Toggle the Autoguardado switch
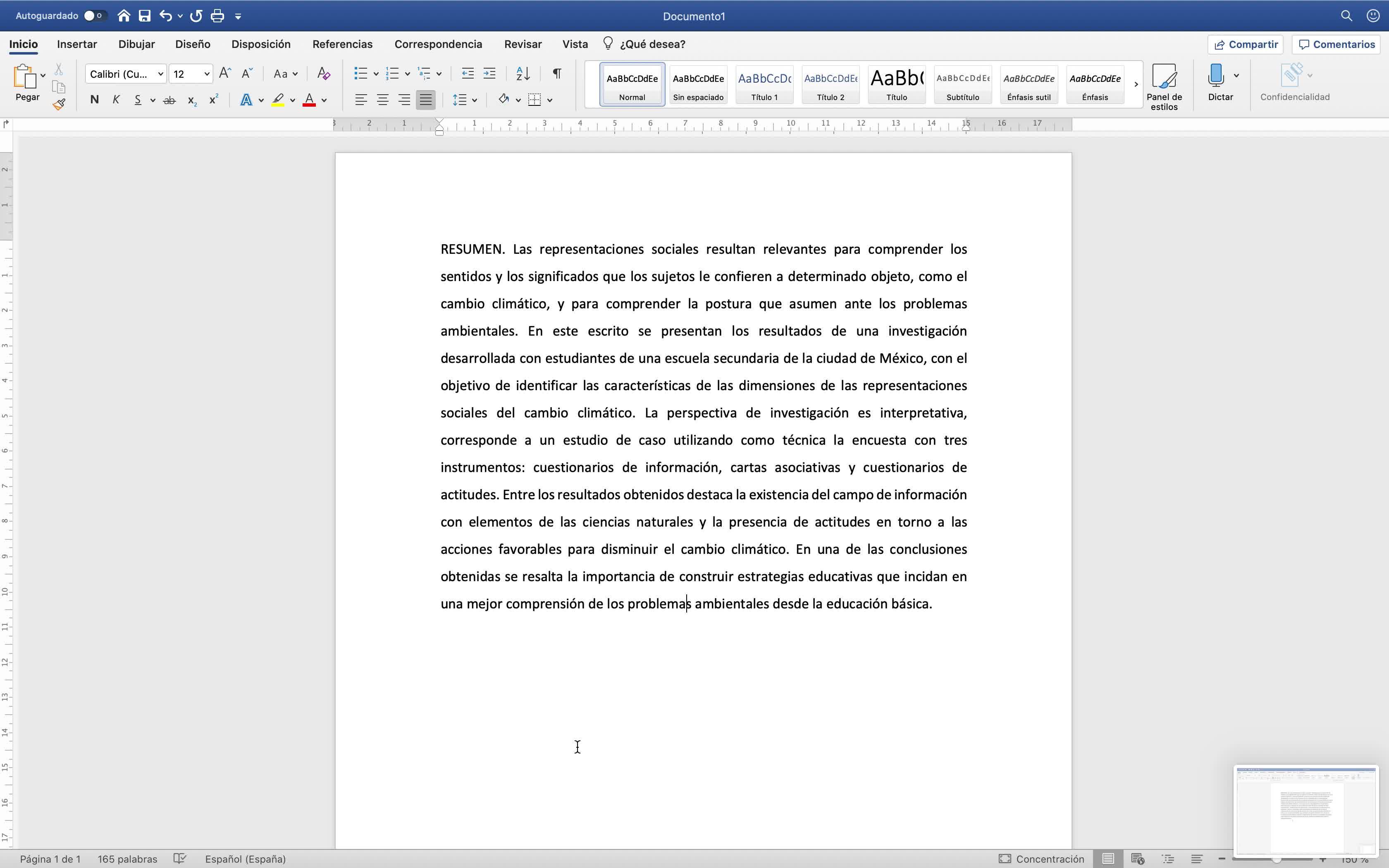Image resolution: width=1389 pixels, height=868 pixels. click(x=94, y=16)
